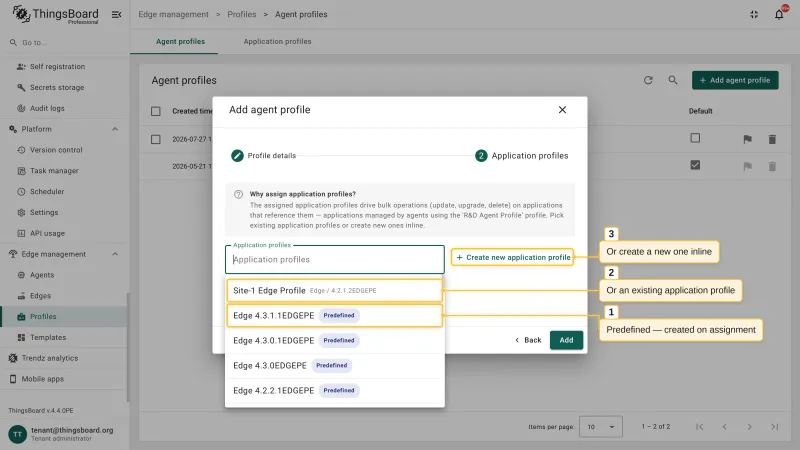This screenshot has width=800, height=450.
Task: Jump to the first page of results
Action: point(699,427)
